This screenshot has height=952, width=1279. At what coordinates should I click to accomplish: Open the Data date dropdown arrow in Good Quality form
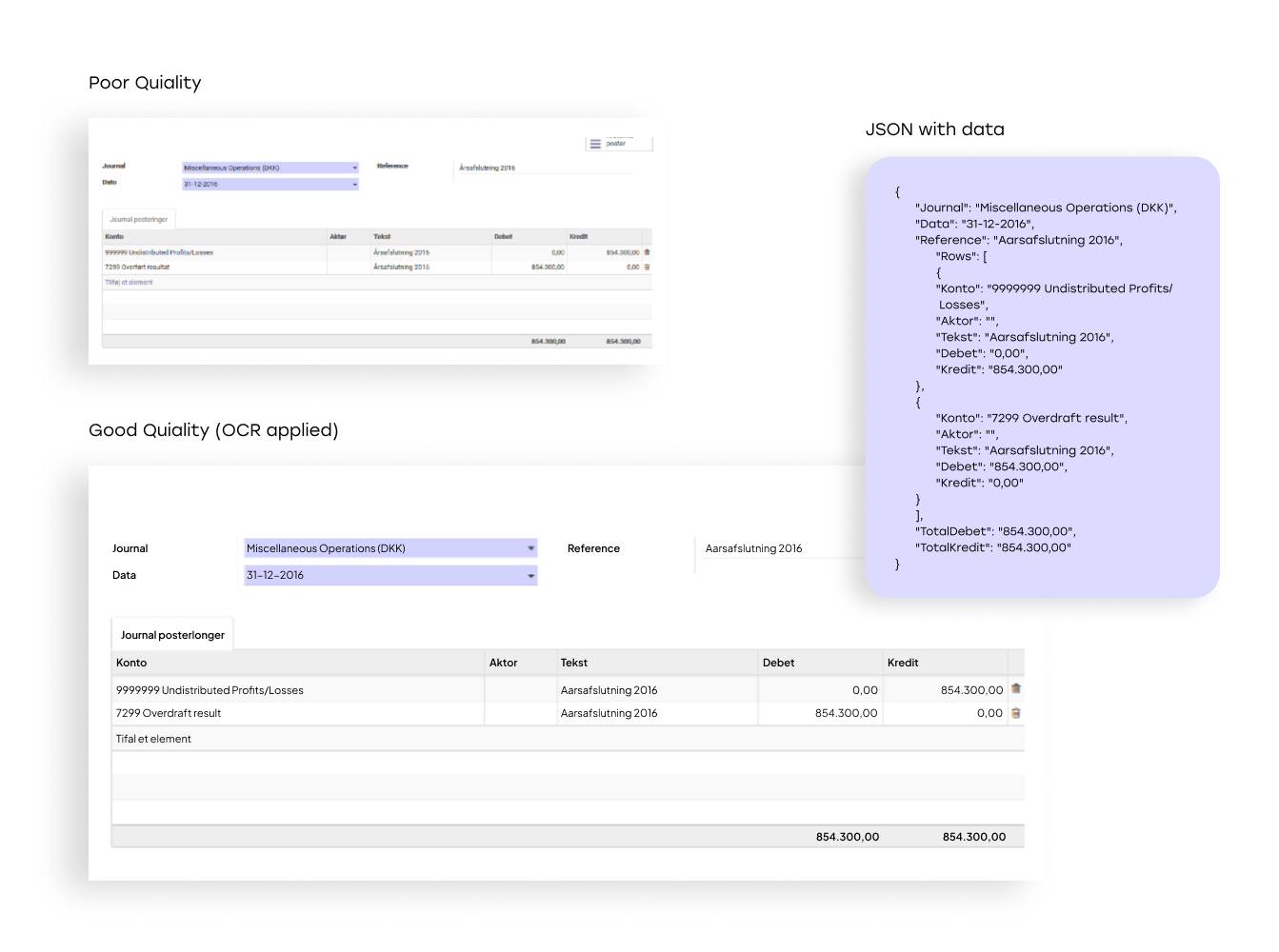[x=530, y=576]
